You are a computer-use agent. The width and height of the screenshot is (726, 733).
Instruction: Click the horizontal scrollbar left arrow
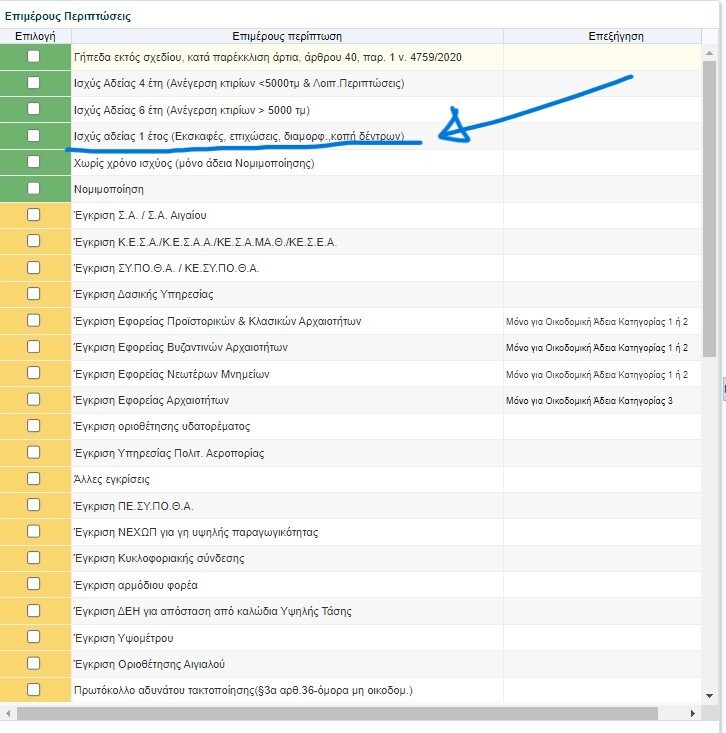(x=9, y=713)
